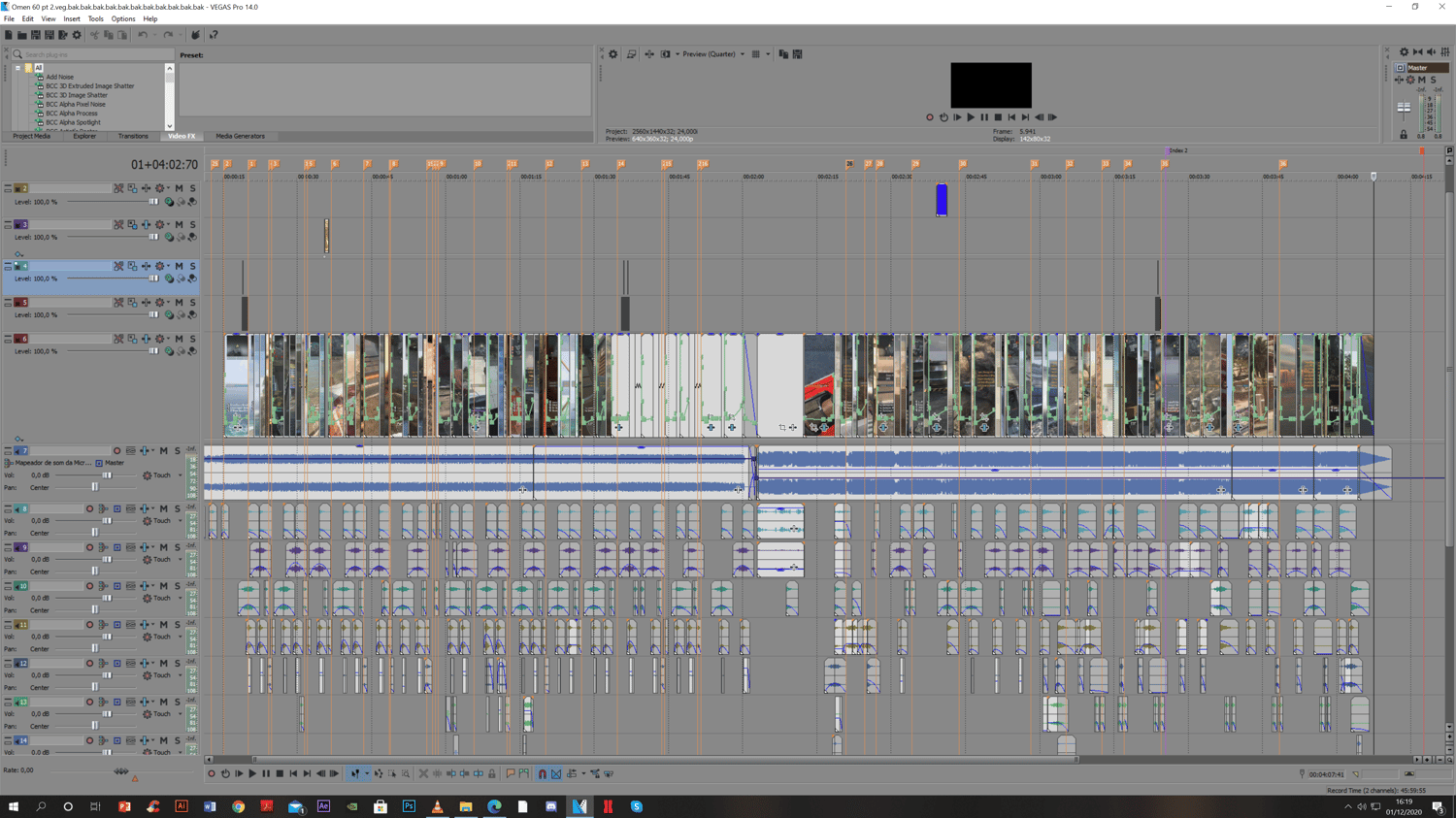Solo audio track 8
This screenshot has width=1456, height=818.
[x=177, y=508]
